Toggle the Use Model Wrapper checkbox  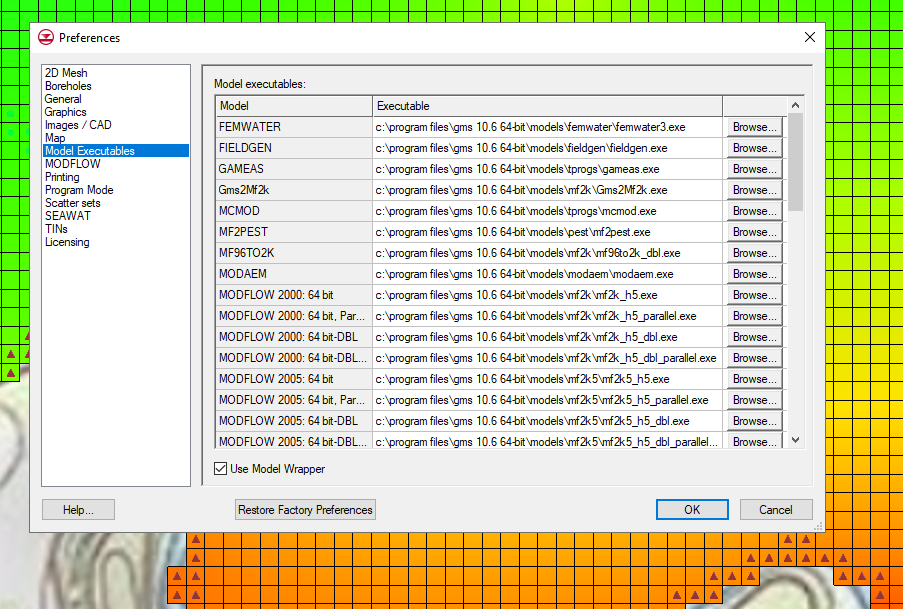point(221,469)
